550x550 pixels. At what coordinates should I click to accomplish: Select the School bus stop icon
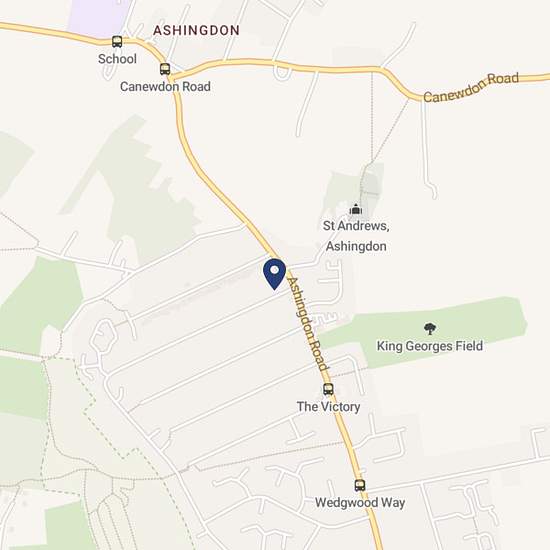click(117, 42)
